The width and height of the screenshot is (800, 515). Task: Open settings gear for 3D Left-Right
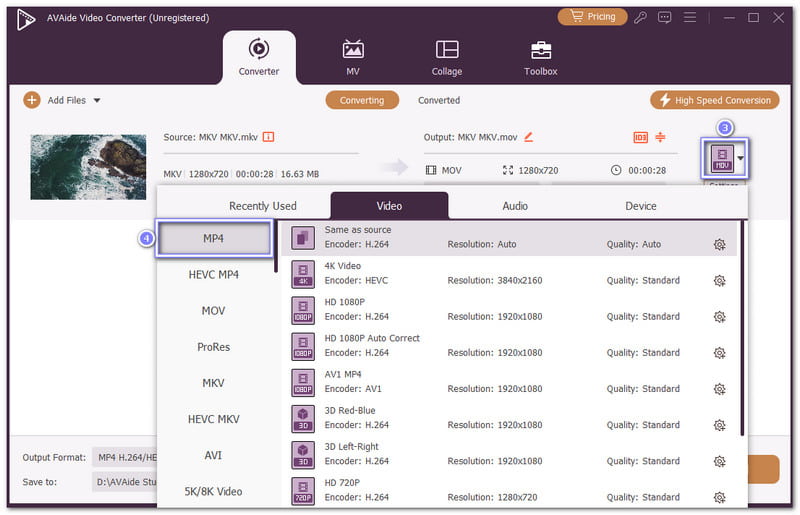click(719, 461)
